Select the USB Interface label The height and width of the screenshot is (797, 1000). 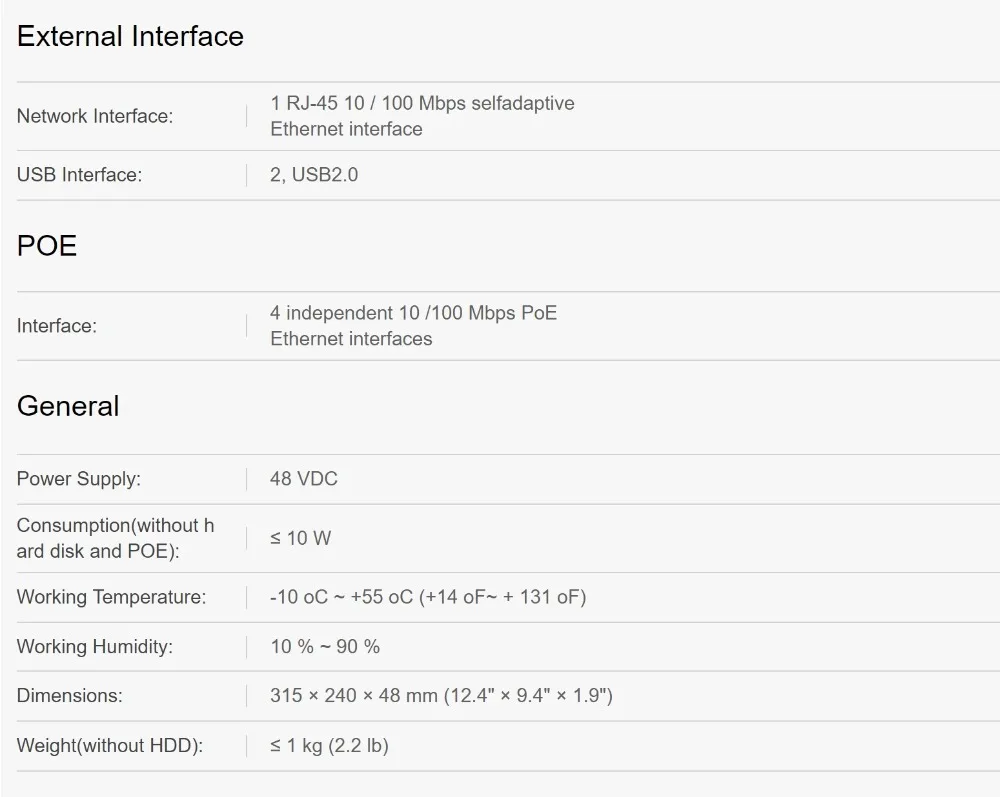[x=79, y=175]
